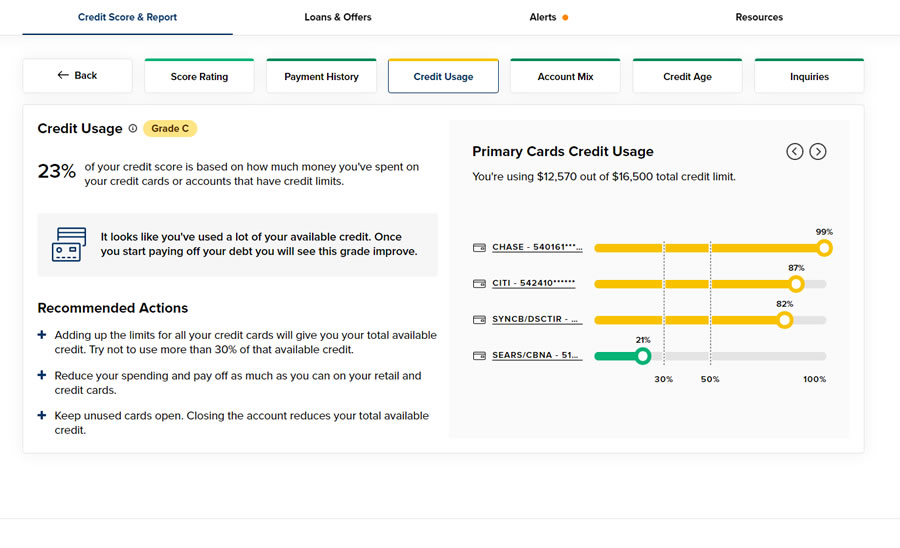Screen dimensions: 900x548
Task: Click the card icon next to SYNCB/DSCTIR
Action: coord(480,320)
